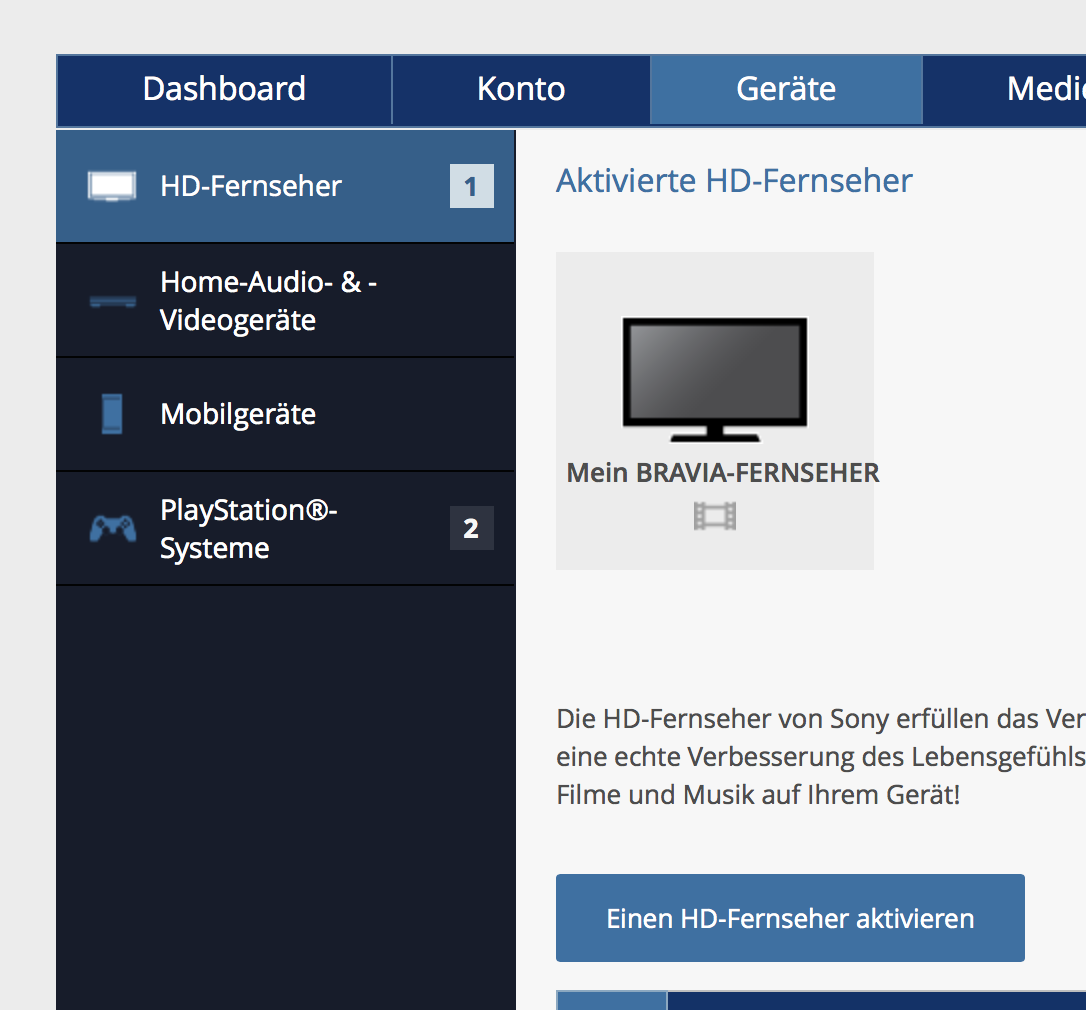This screenshot has height=1010, width=1086.
Task: Click the TV illustration of Mein BRAVIA-FERNSEHER
Action: 714,380
